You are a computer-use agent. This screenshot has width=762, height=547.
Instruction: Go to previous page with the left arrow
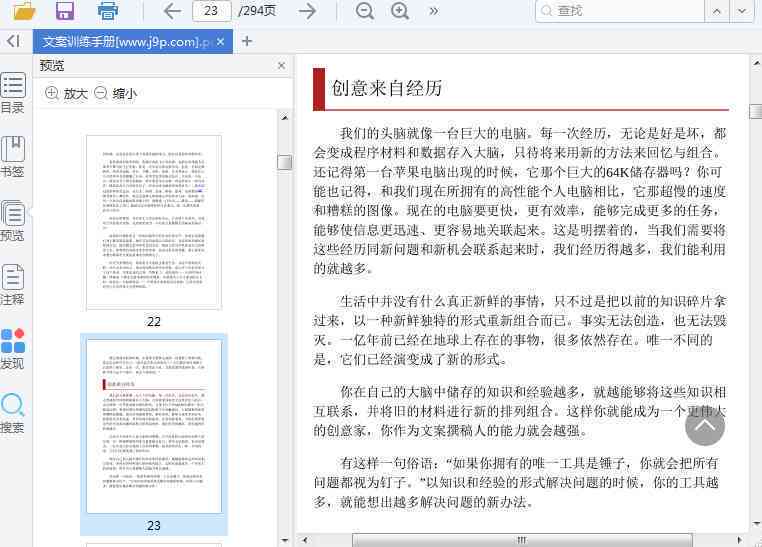coord(172,11)
